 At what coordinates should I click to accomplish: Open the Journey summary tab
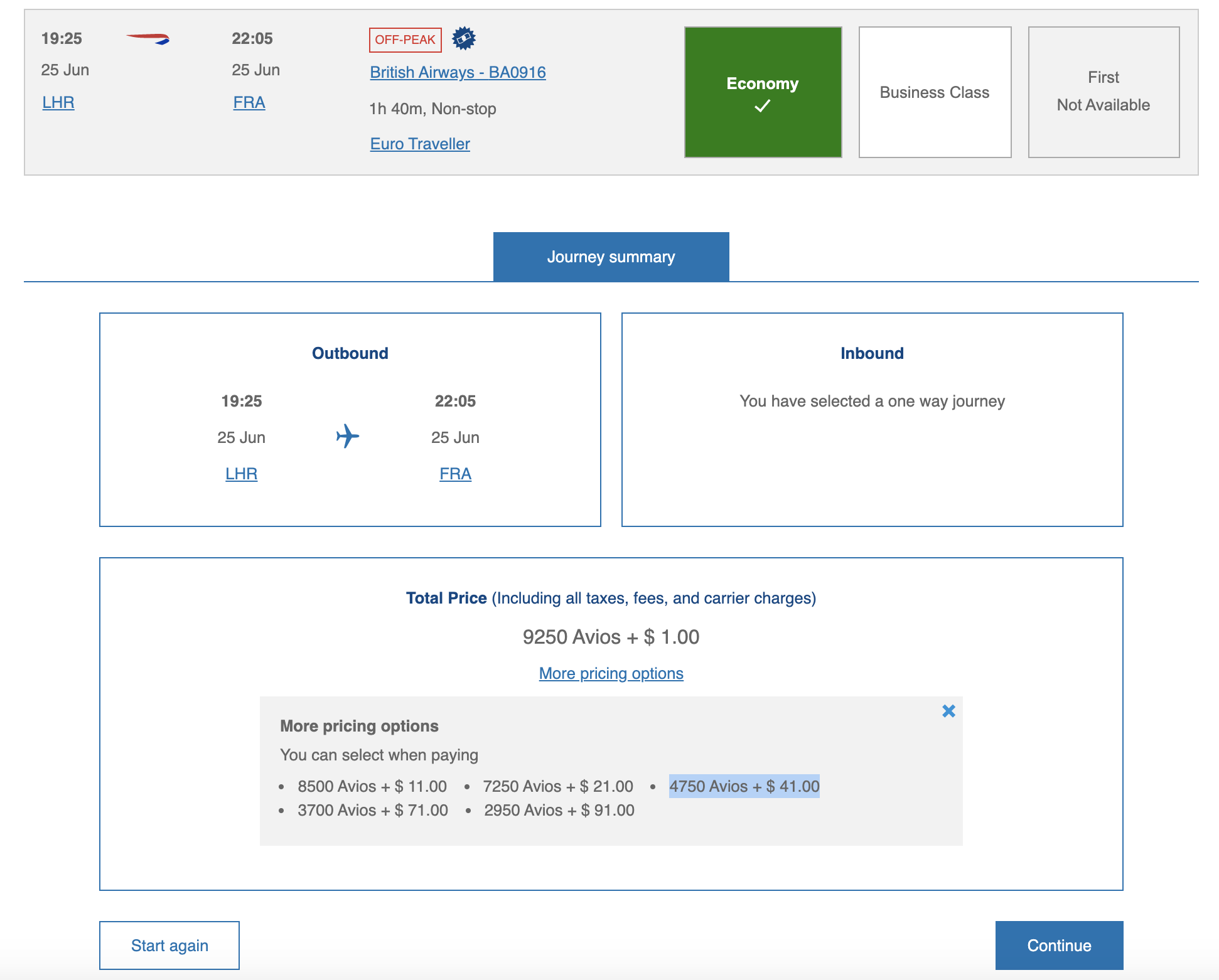point(611,256)
